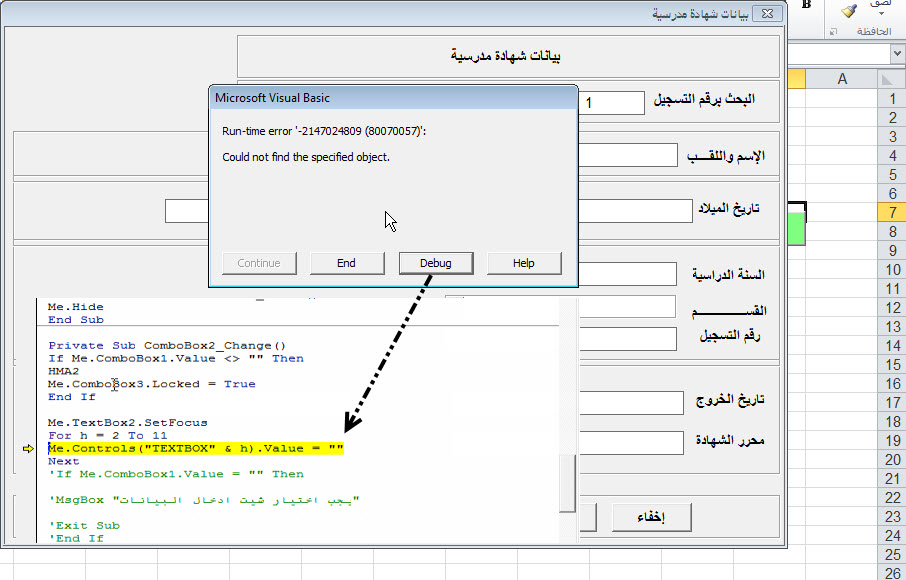Click the greyed-out Continue button

click(x=259, y=263)
